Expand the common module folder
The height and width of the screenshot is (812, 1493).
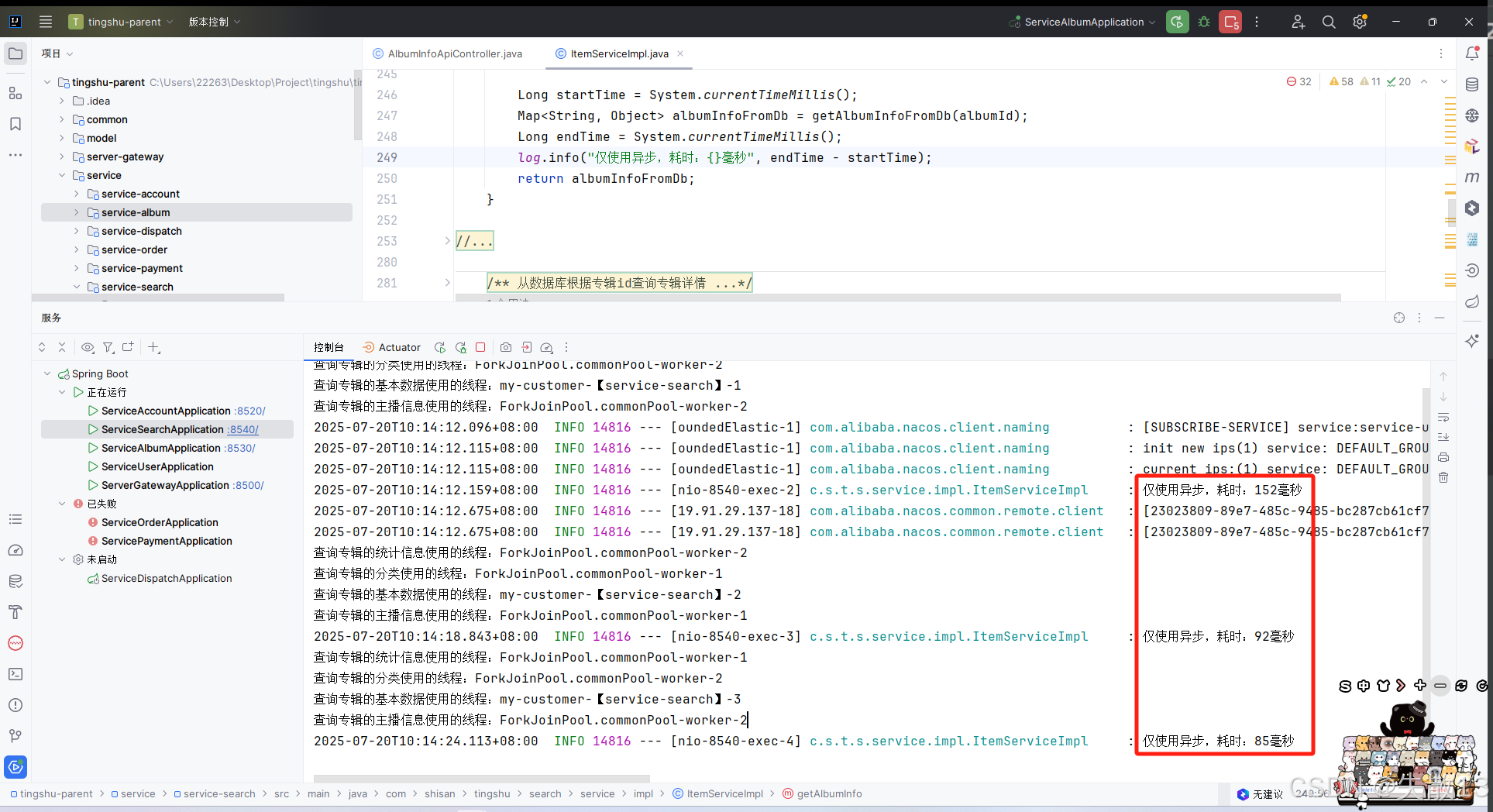(62, 119)
